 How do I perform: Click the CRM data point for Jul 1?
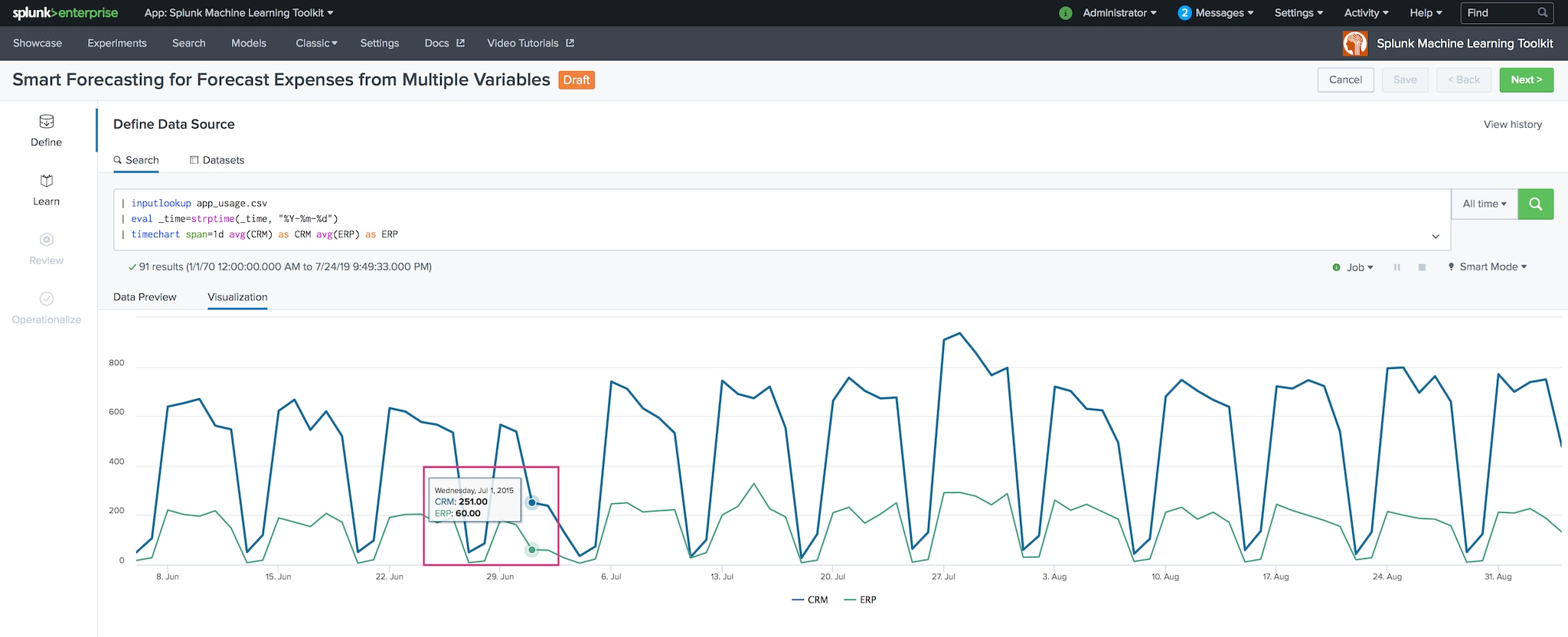tap(532, 502)
